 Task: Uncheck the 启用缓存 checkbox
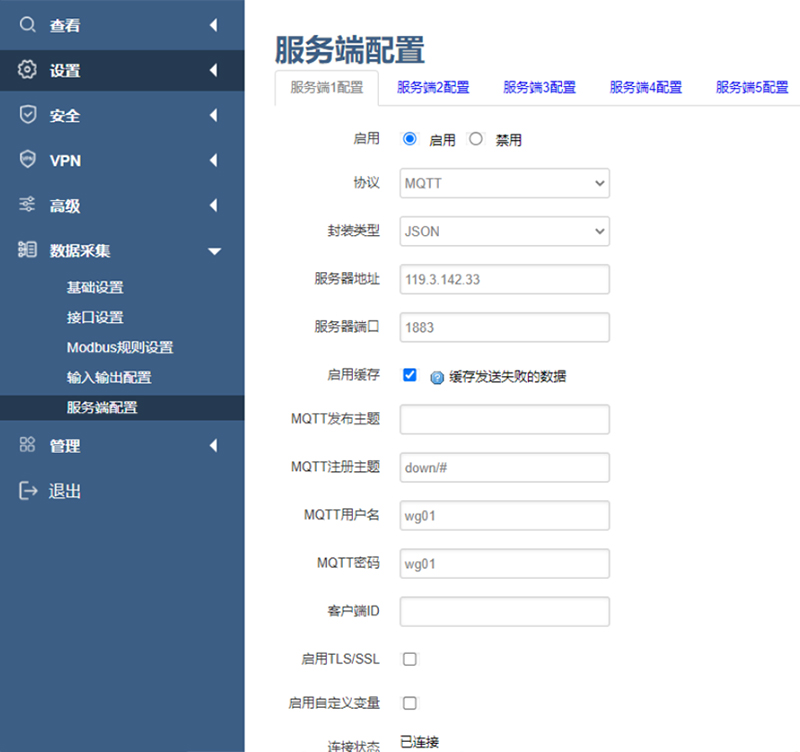click(x=409, y=375)
